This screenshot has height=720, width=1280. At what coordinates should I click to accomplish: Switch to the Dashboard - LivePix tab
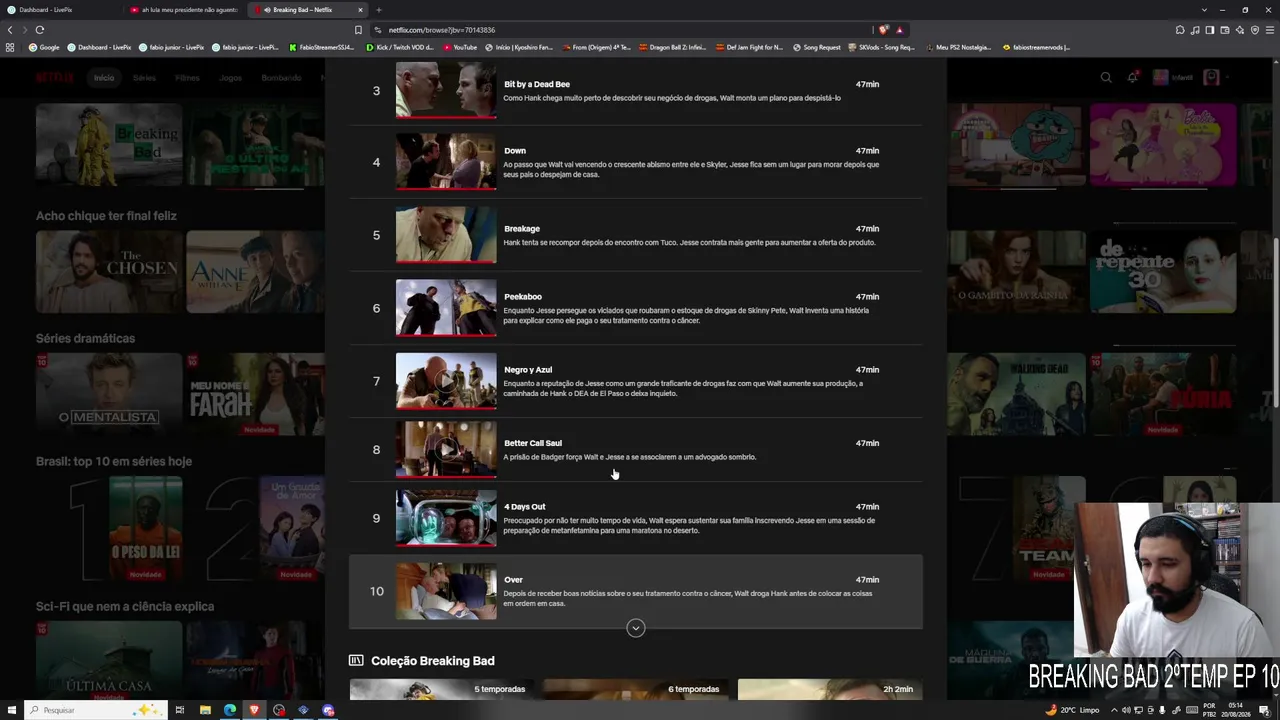[x=60, y=10]
